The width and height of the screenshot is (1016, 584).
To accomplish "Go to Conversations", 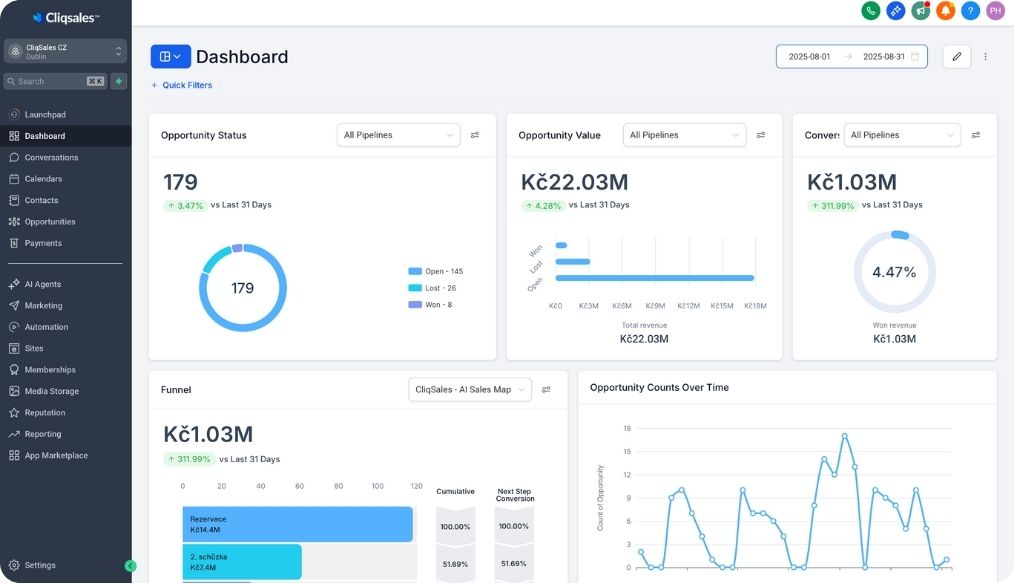I will [65, 158].
